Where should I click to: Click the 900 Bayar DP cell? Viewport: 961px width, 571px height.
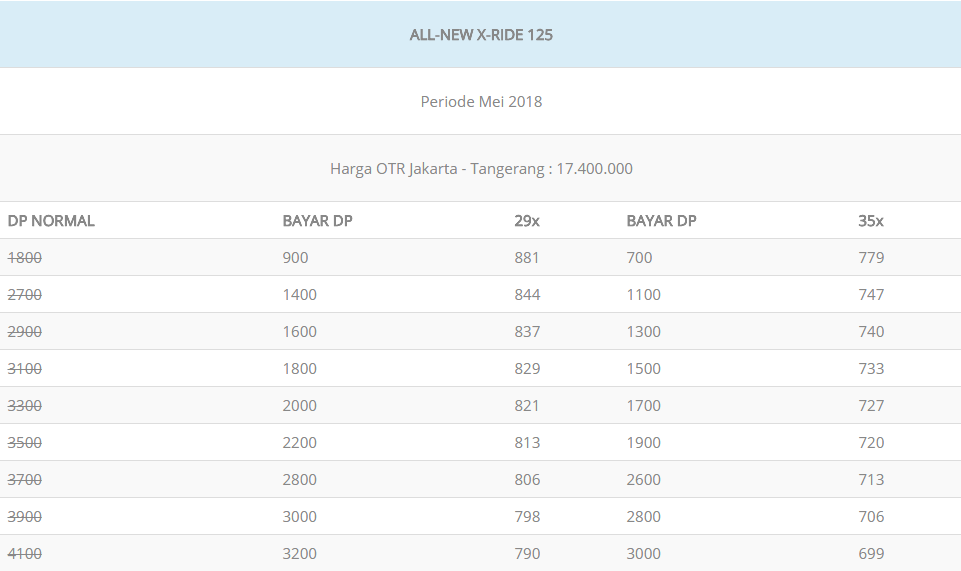[295, 258]
